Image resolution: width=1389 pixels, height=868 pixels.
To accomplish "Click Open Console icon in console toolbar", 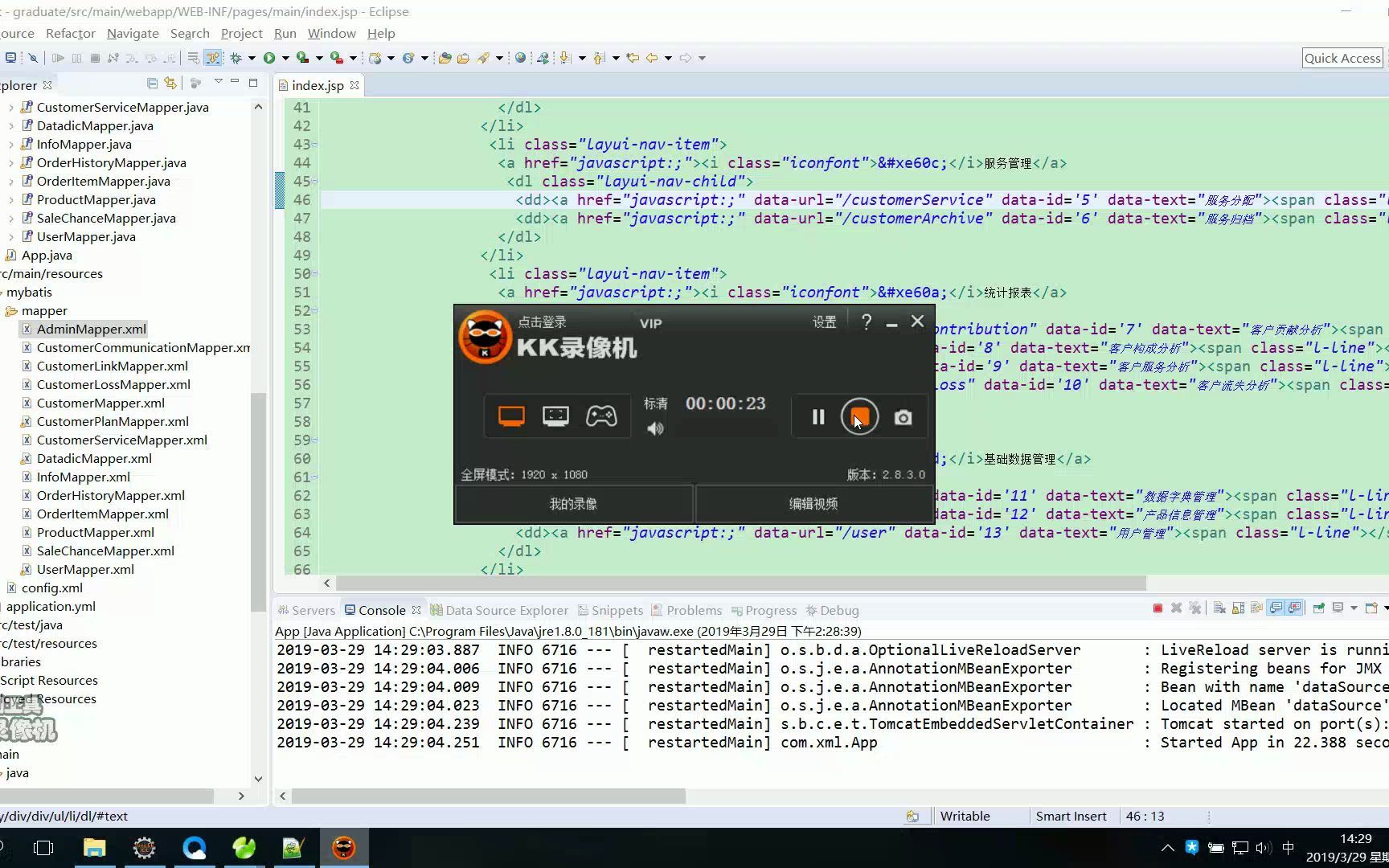I will (1371, 608).
